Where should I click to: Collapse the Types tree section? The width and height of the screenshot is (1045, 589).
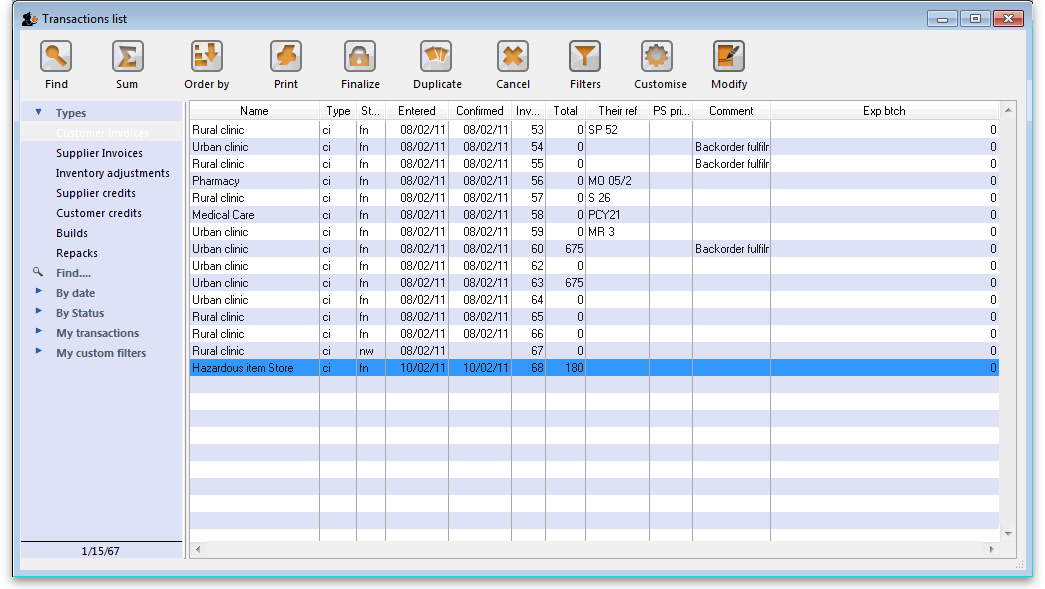click(39, 113)
